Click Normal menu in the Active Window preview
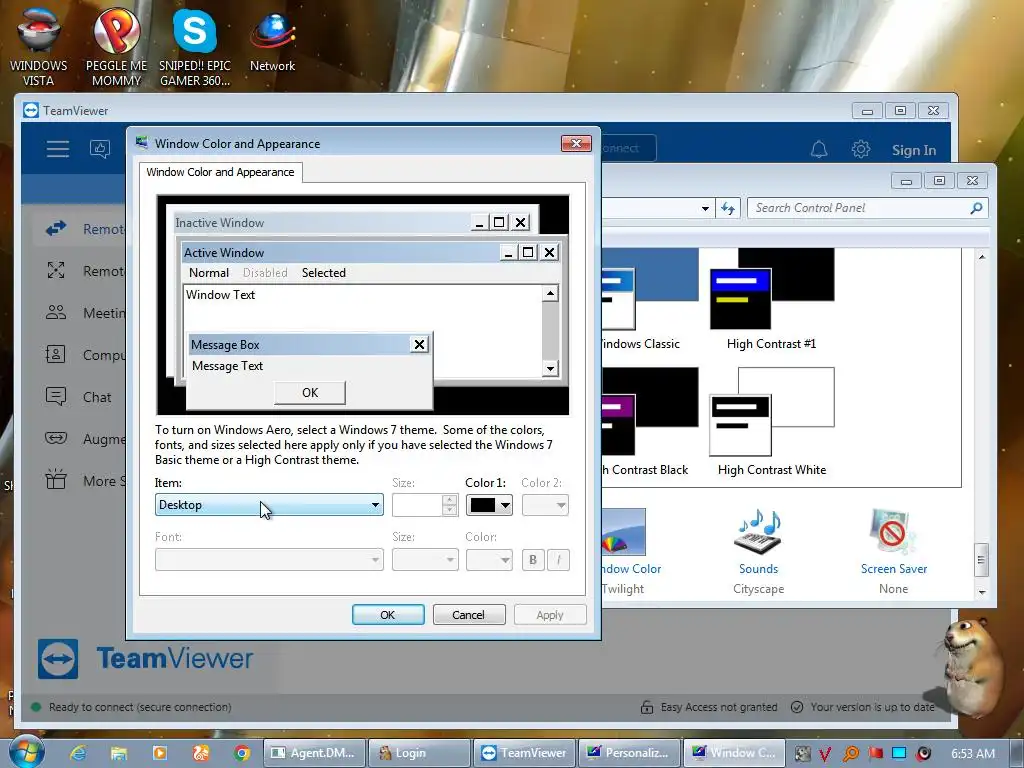Image resolution: width=1024 pixels, height=768 pixels. pyautogui.click(x=209, y=273)
